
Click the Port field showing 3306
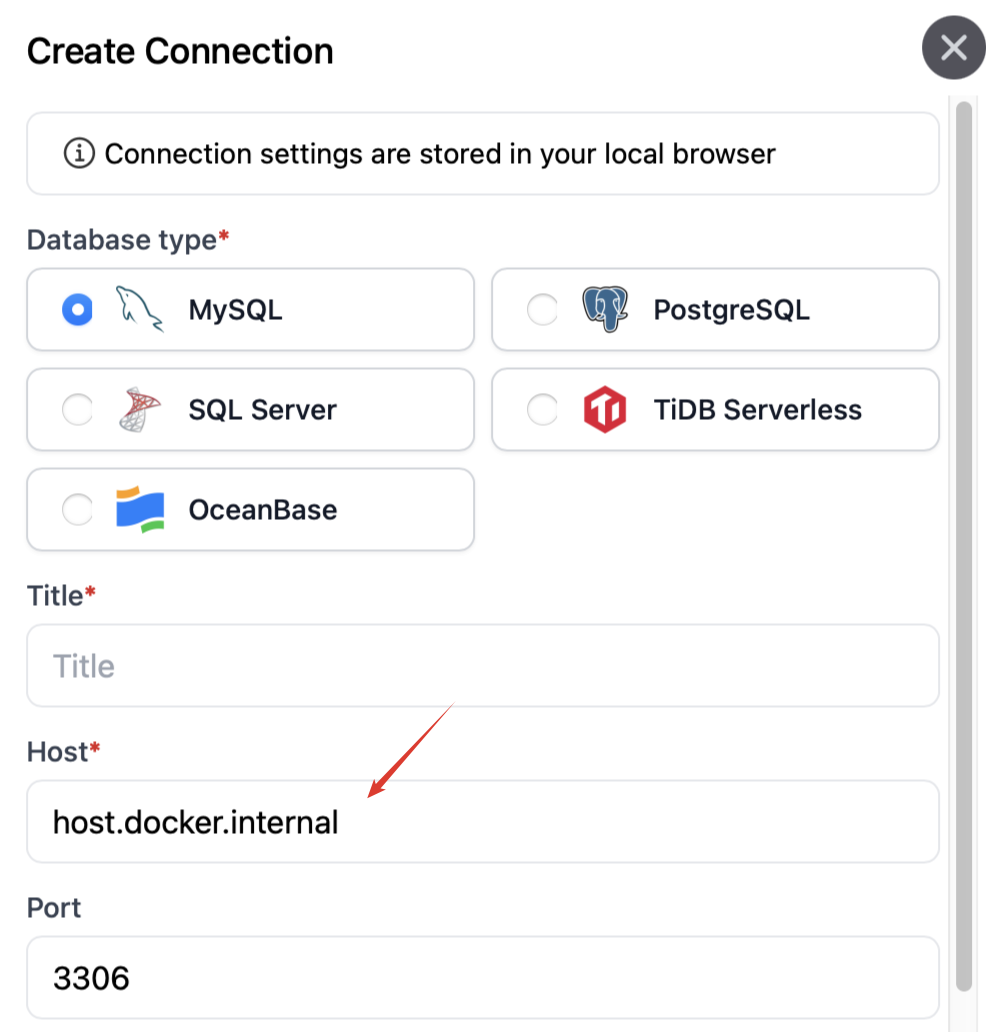482,977
